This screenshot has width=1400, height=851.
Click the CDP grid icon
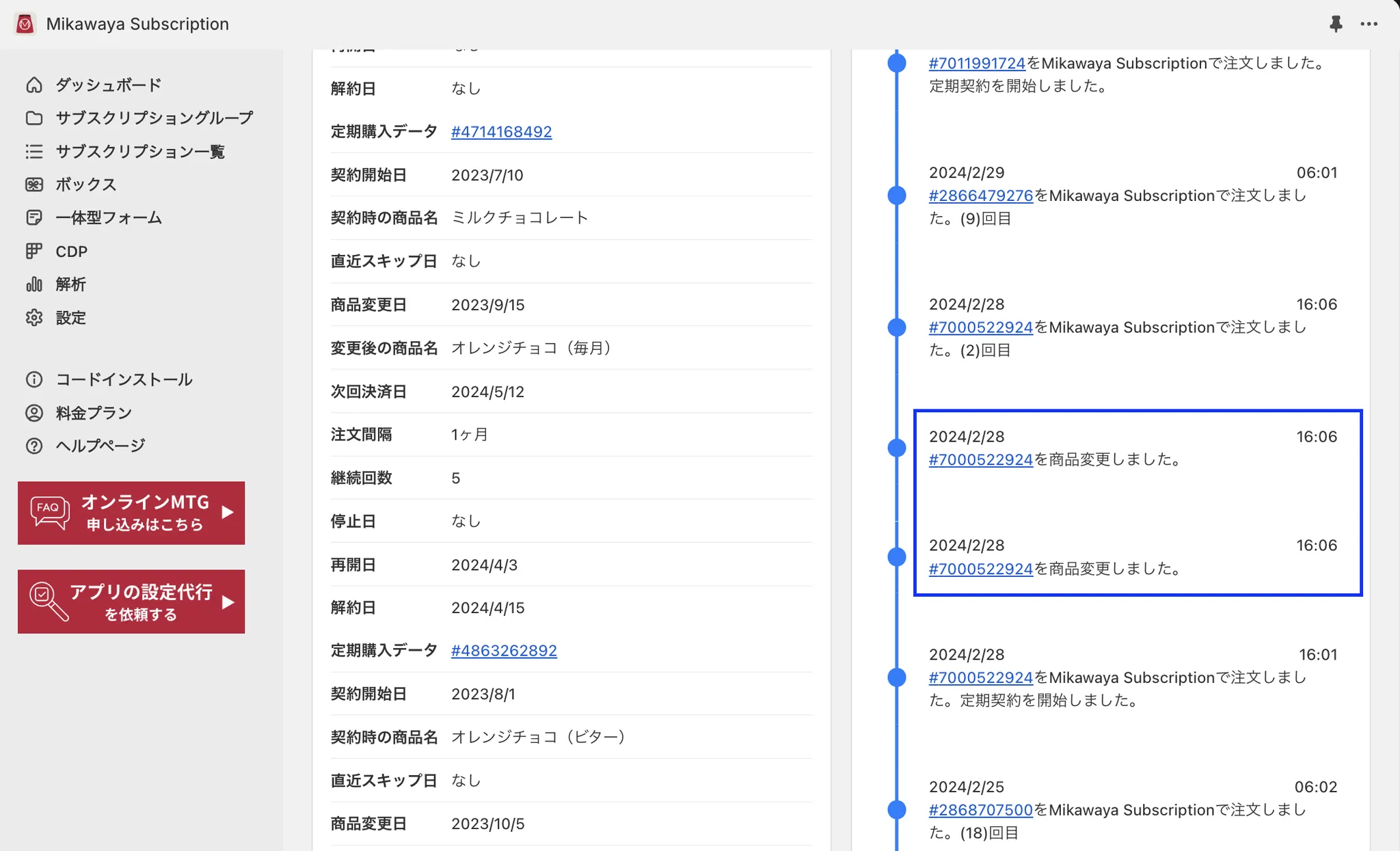click(34, 251)
